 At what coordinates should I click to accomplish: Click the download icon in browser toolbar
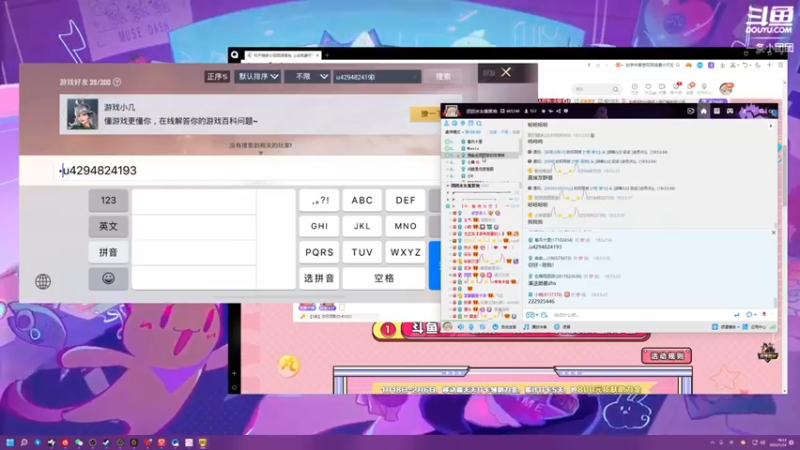point(723,65)
